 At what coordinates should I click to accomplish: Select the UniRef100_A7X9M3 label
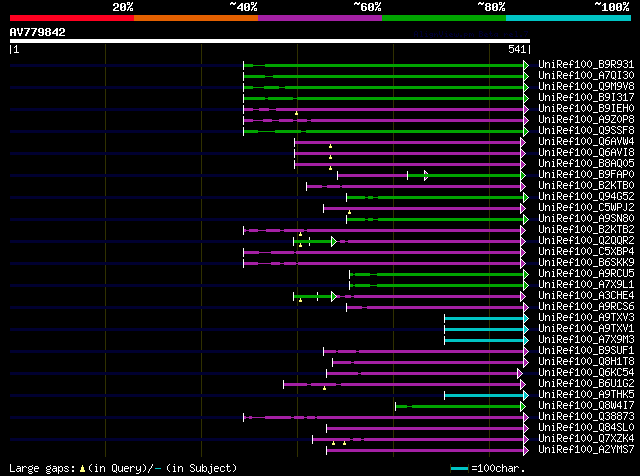tap(586, 340)
